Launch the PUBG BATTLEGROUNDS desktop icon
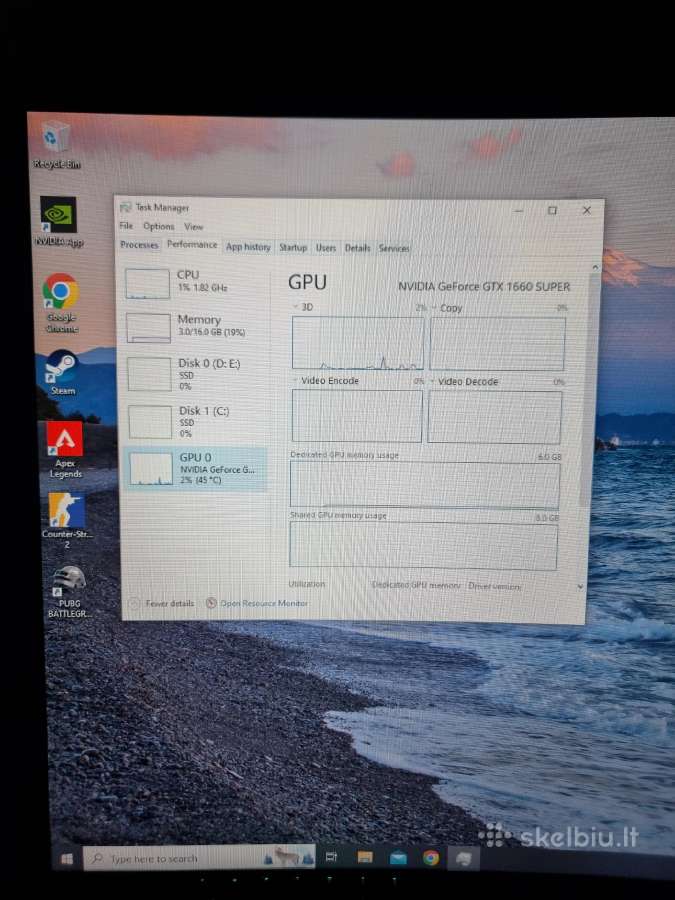This screenshot has height=900, width=675. tap(69, 591)
